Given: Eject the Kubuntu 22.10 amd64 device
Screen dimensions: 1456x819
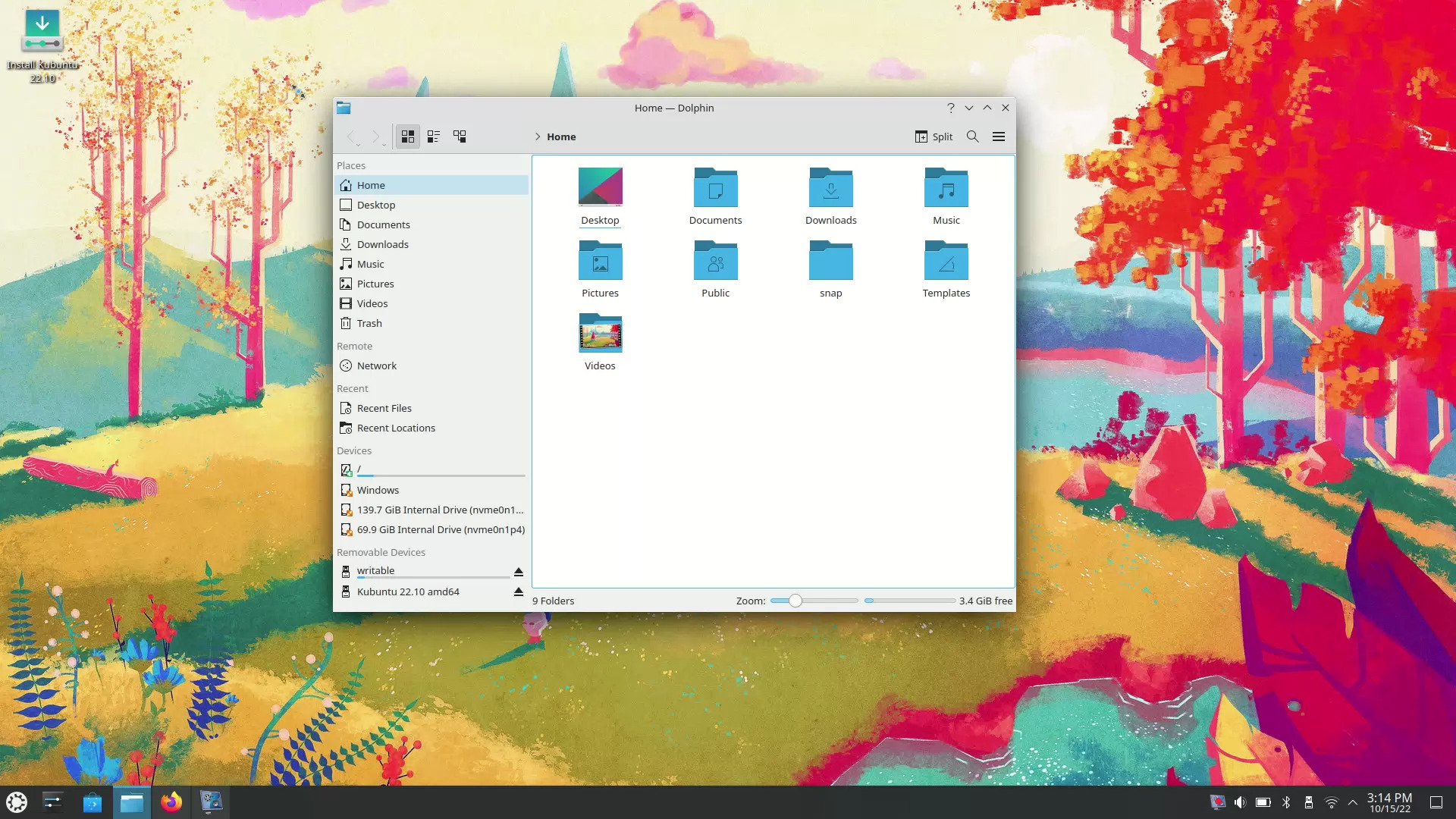Looking at the screenshot, I should pos(519,591).
